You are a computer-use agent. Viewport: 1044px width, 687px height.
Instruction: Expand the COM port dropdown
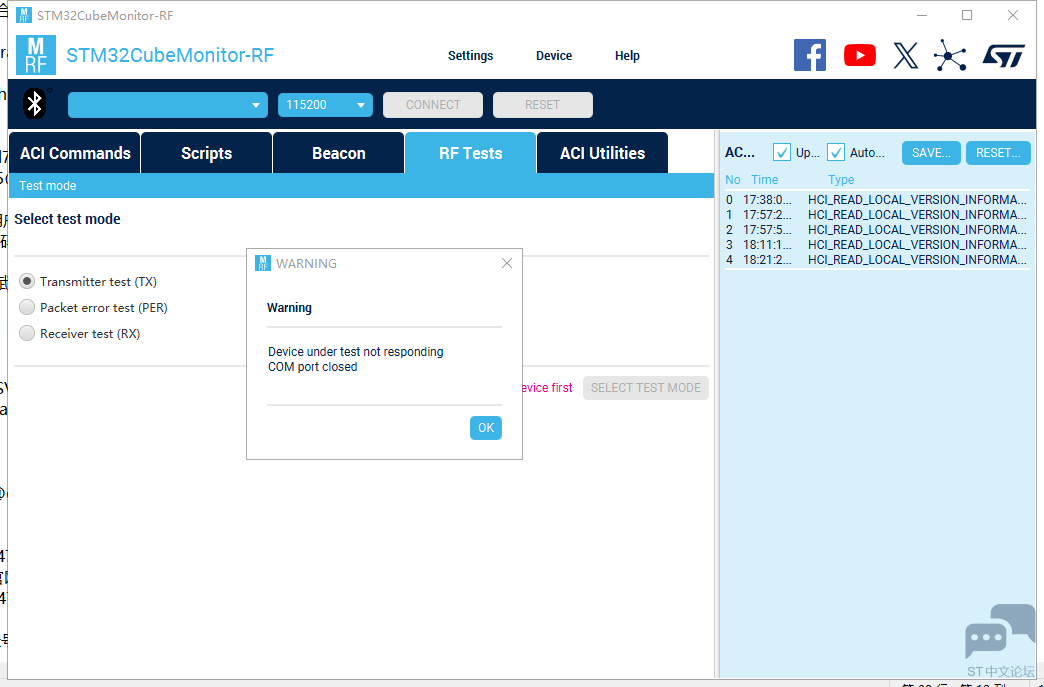click(167, 105)
